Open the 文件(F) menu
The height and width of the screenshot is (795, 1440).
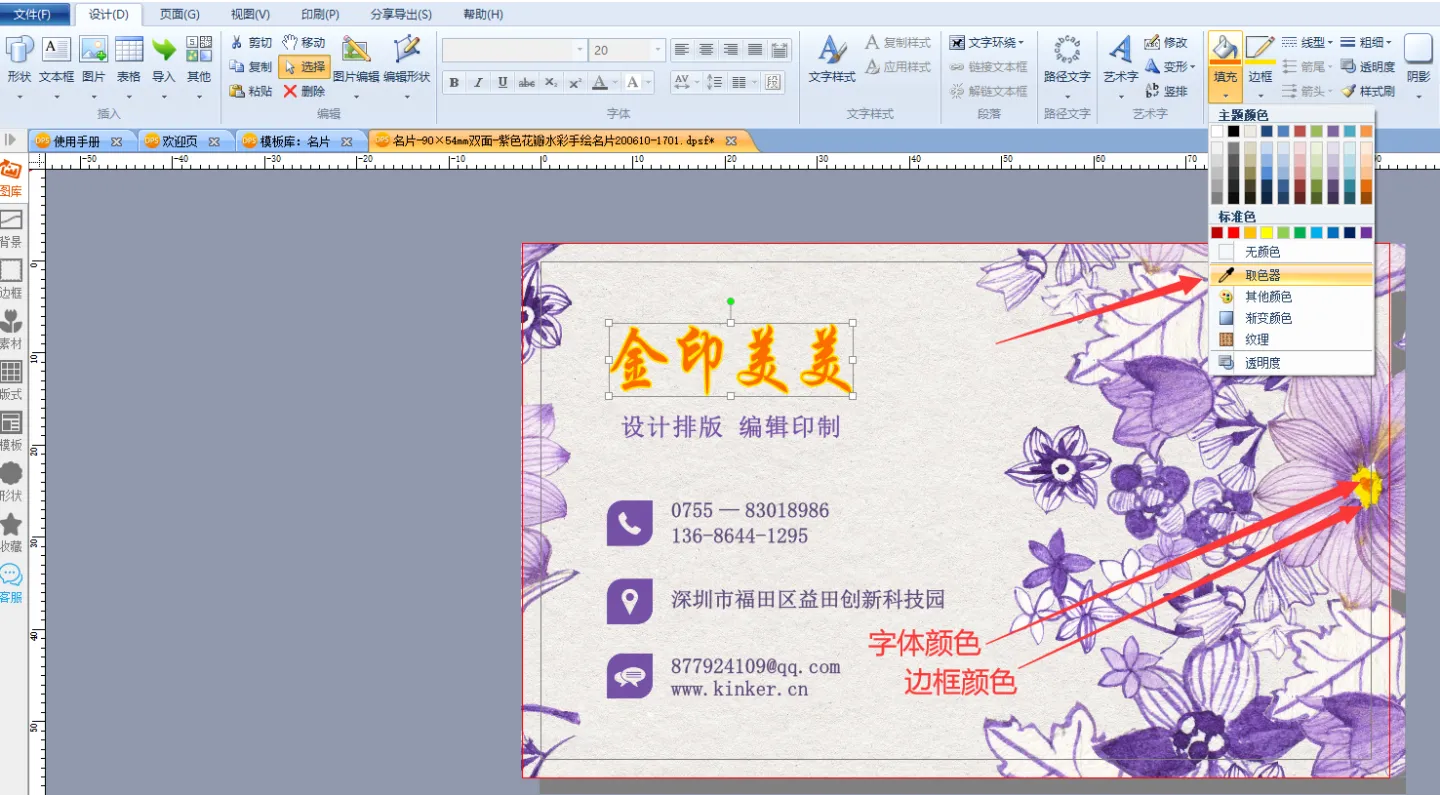coord(33,14)
